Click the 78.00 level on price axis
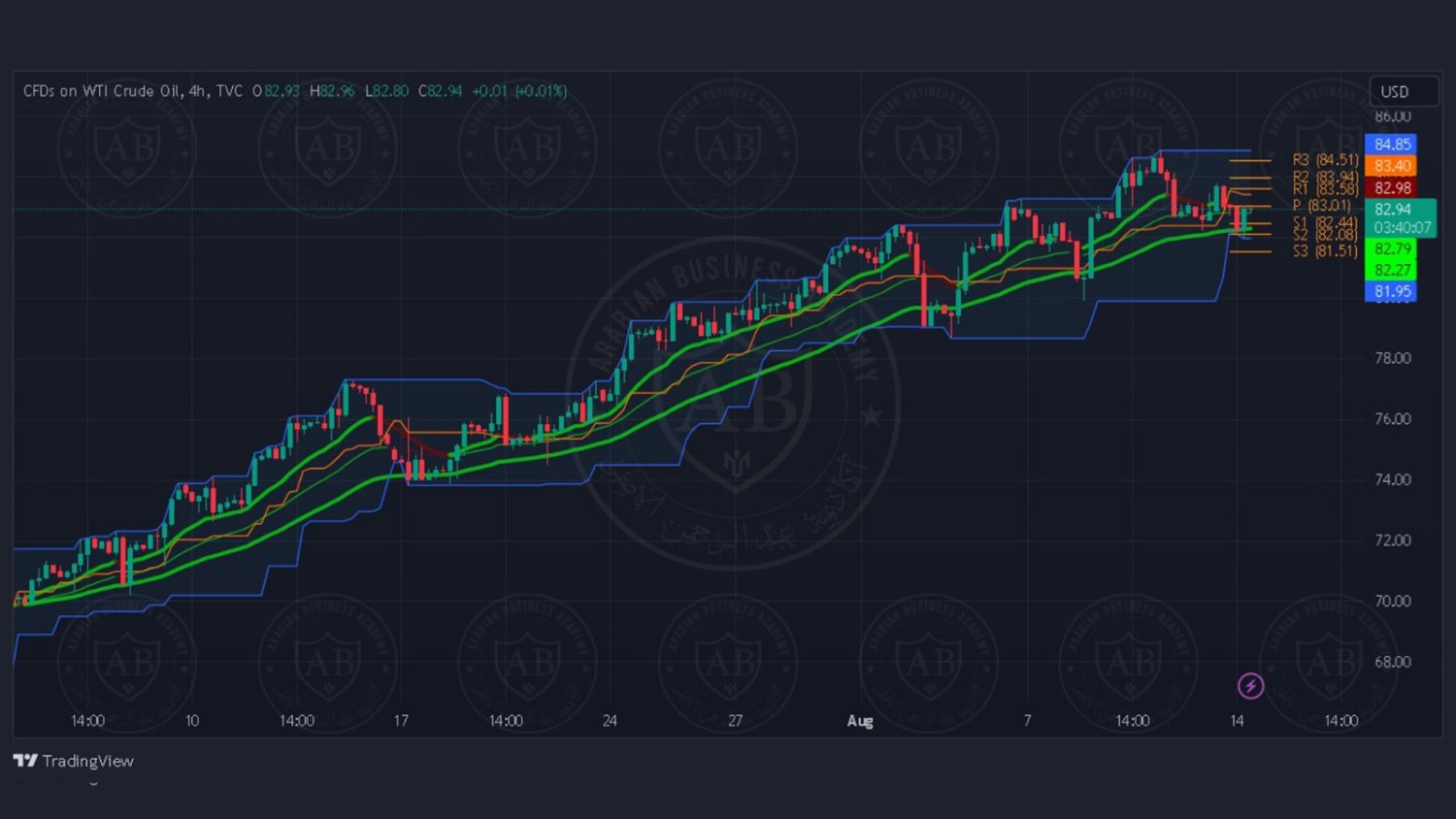 (1392, 358)
